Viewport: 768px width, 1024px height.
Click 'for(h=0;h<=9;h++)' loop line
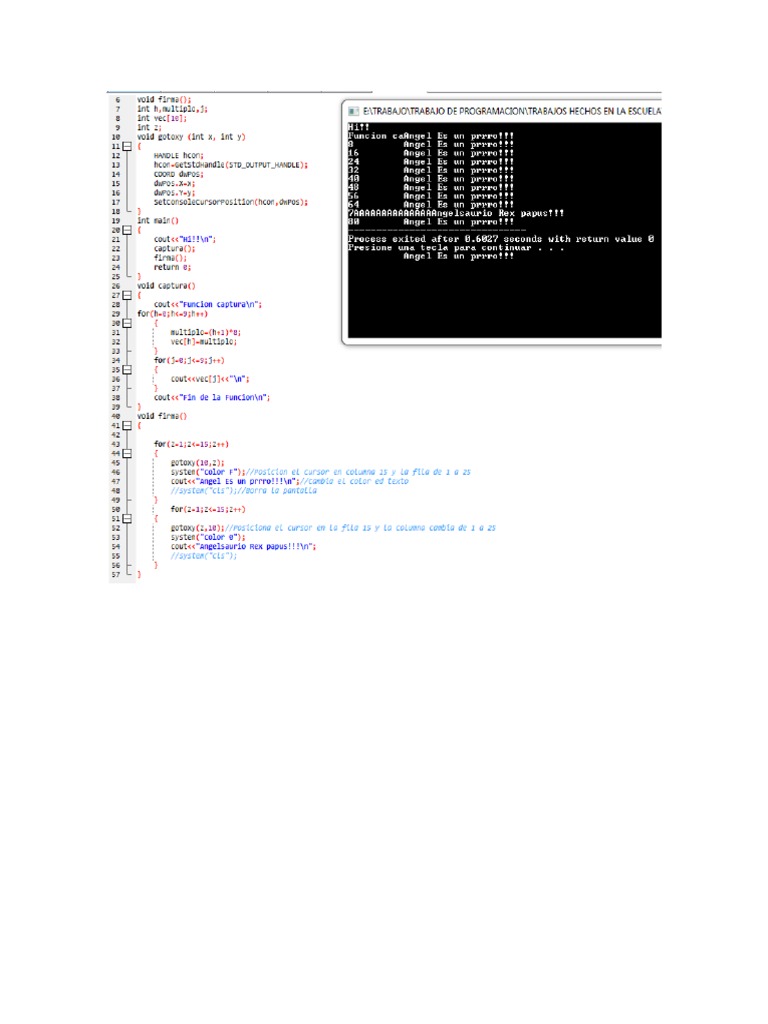pyautogui.click(x=172, y=313)
